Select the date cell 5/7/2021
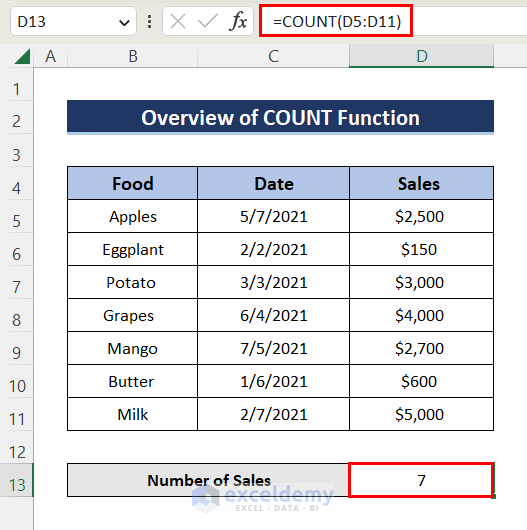527x530 pixels. tap(273, 216)
